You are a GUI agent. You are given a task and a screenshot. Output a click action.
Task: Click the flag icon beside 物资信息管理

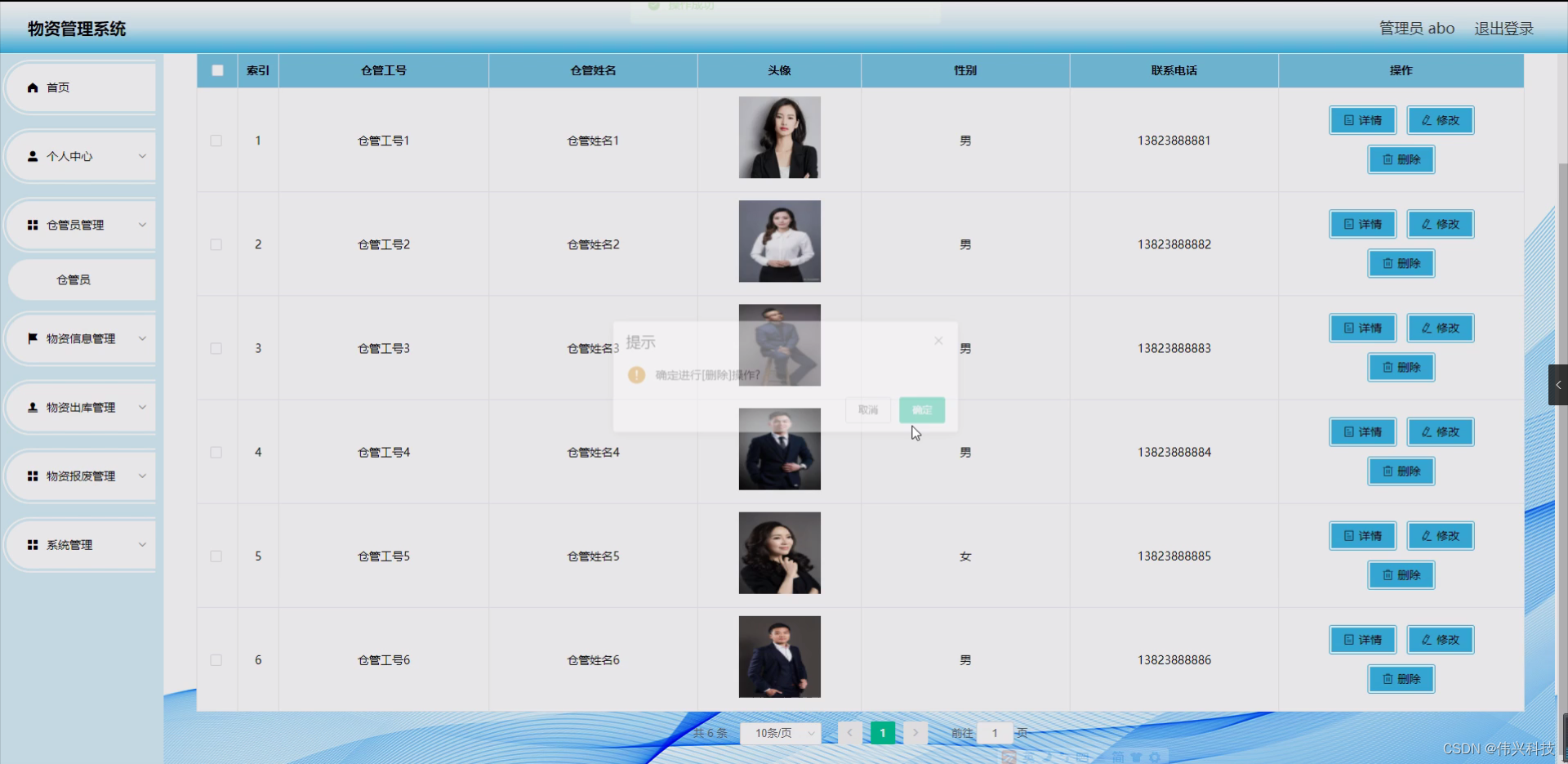tap(33, 339)
